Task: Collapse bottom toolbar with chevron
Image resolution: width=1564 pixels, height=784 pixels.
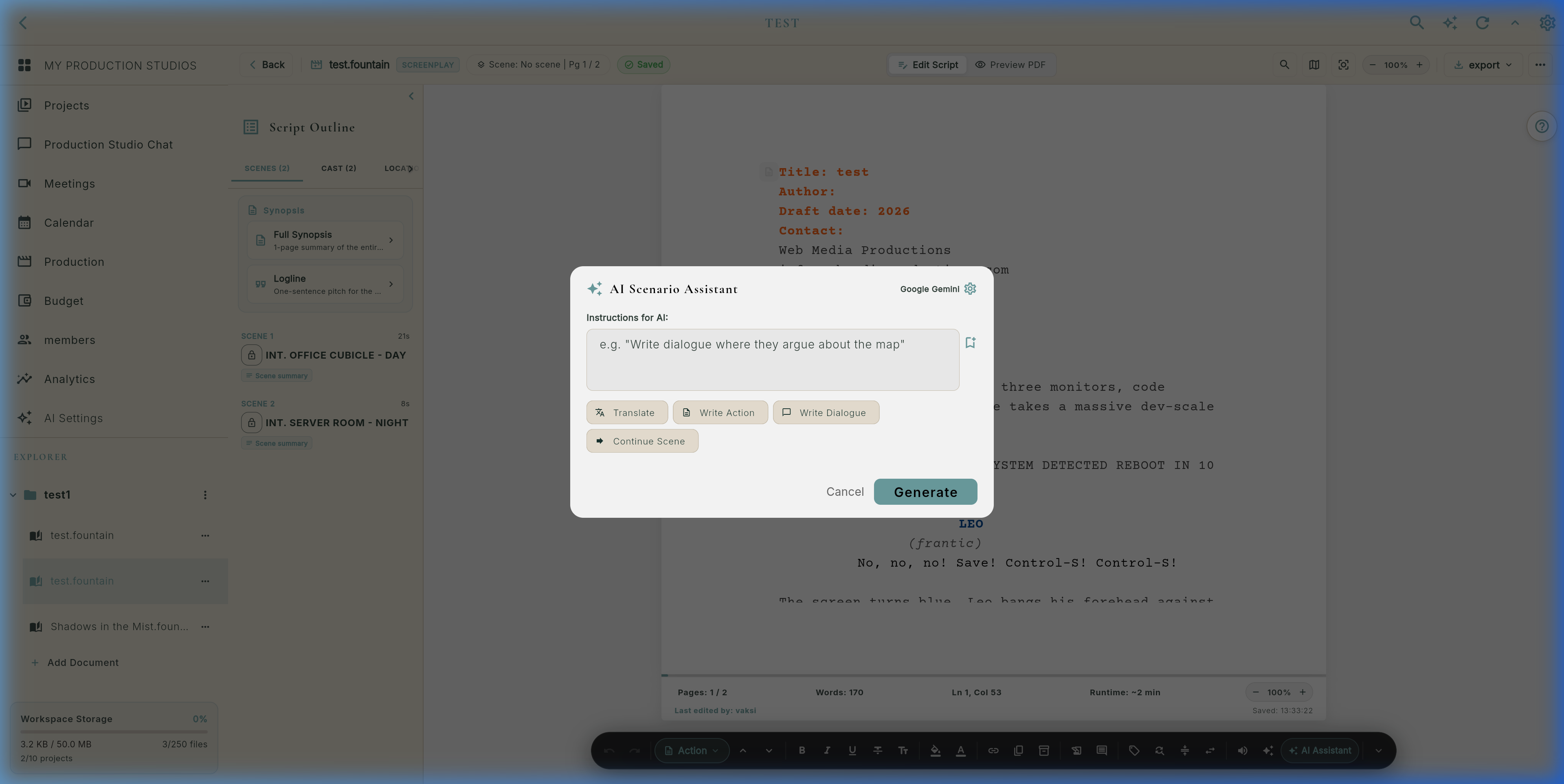Action: tap(1378, 751)
